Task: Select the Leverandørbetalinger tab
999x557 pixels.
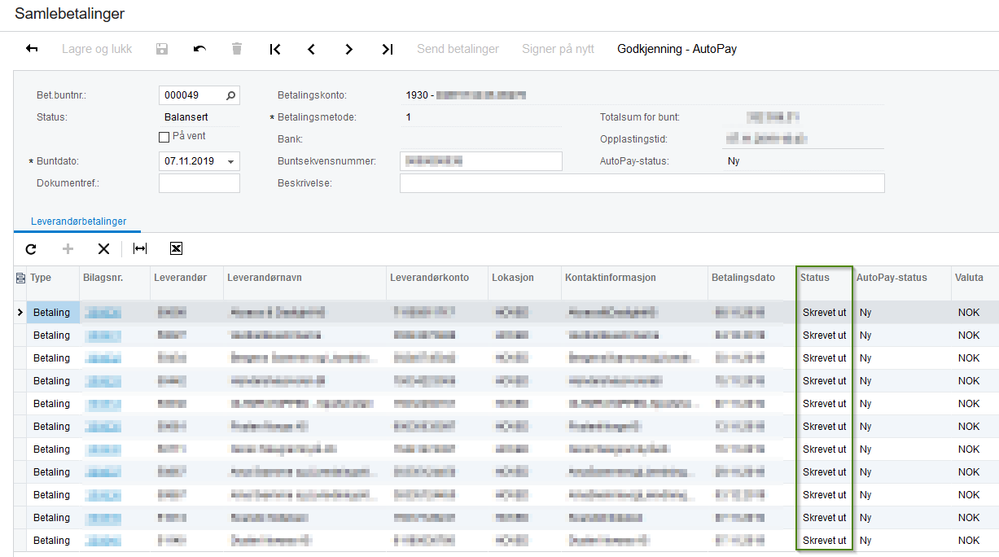Action: (x=78, y=221)
